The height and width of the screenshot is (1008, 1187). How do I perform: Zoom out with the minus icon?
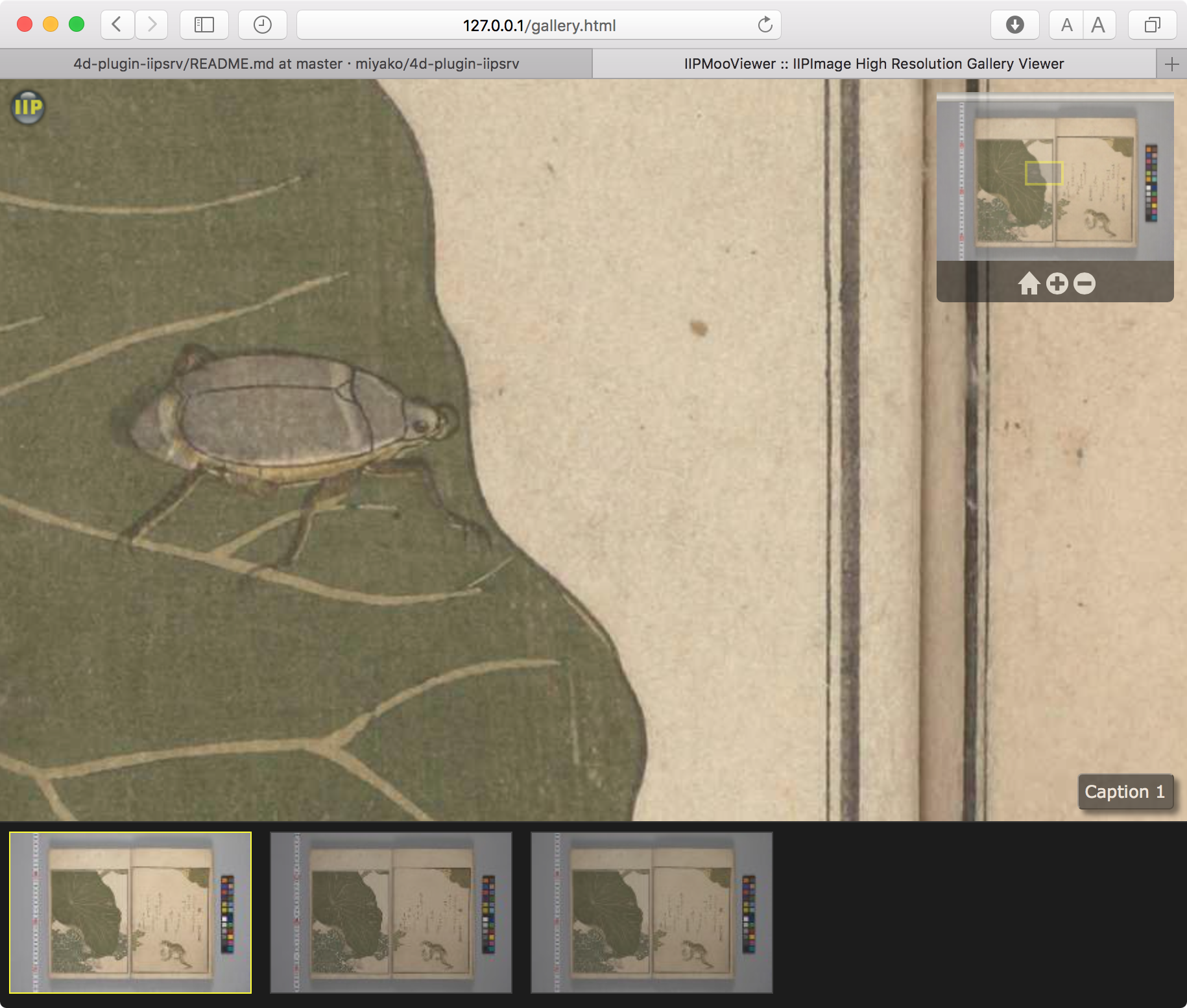click(1084, 283)
